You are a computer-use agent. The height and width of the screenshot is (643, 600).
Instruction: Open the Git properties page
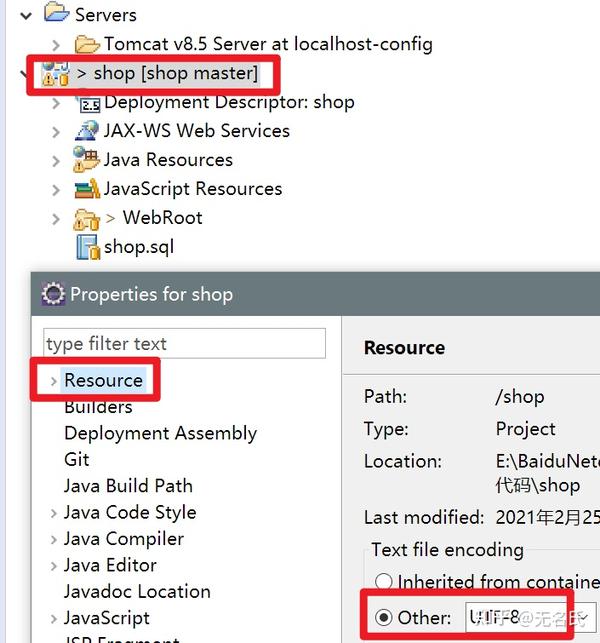pos(77,460)
